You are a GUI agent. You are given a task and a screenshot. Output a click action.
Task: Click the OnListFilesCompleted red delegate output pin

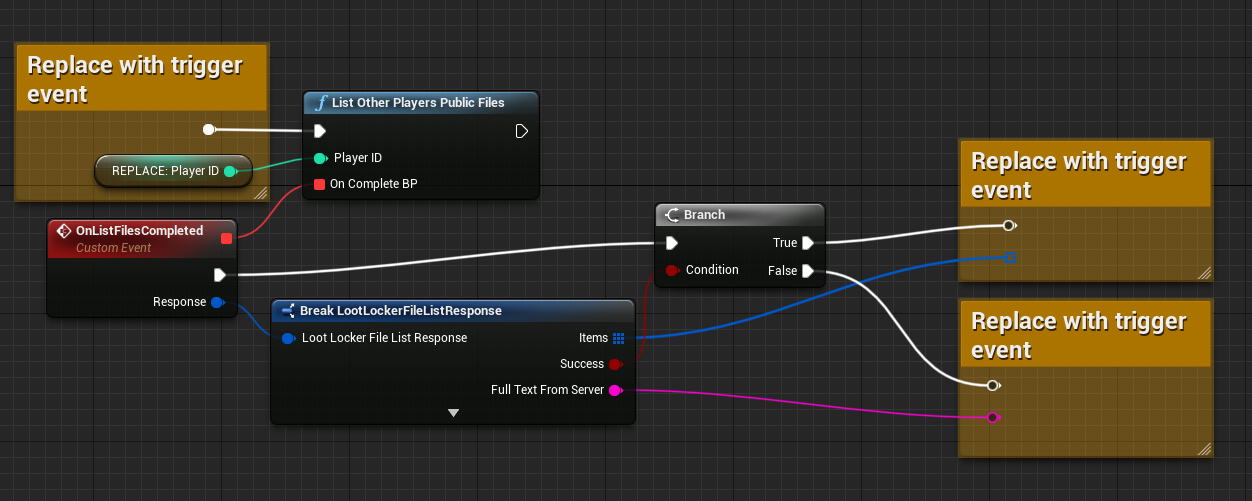[x=226, y=238]
